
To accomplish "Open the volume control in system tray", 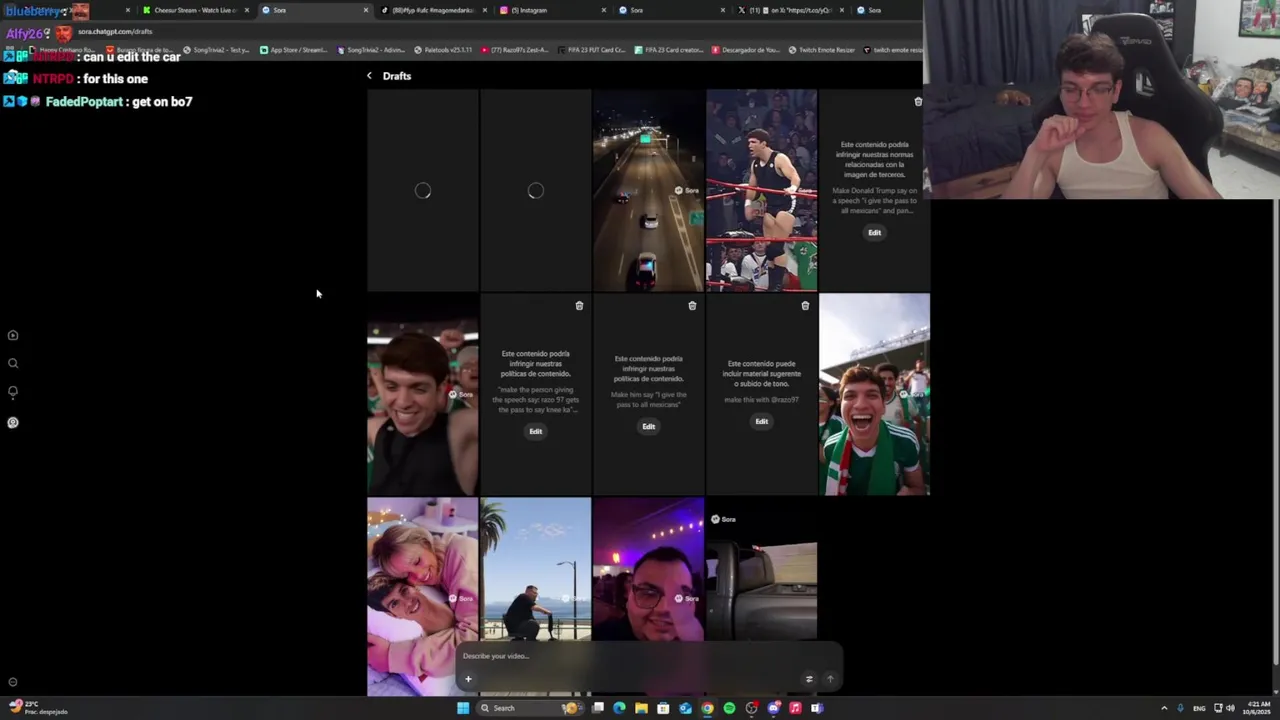I will coord(1230,709).
